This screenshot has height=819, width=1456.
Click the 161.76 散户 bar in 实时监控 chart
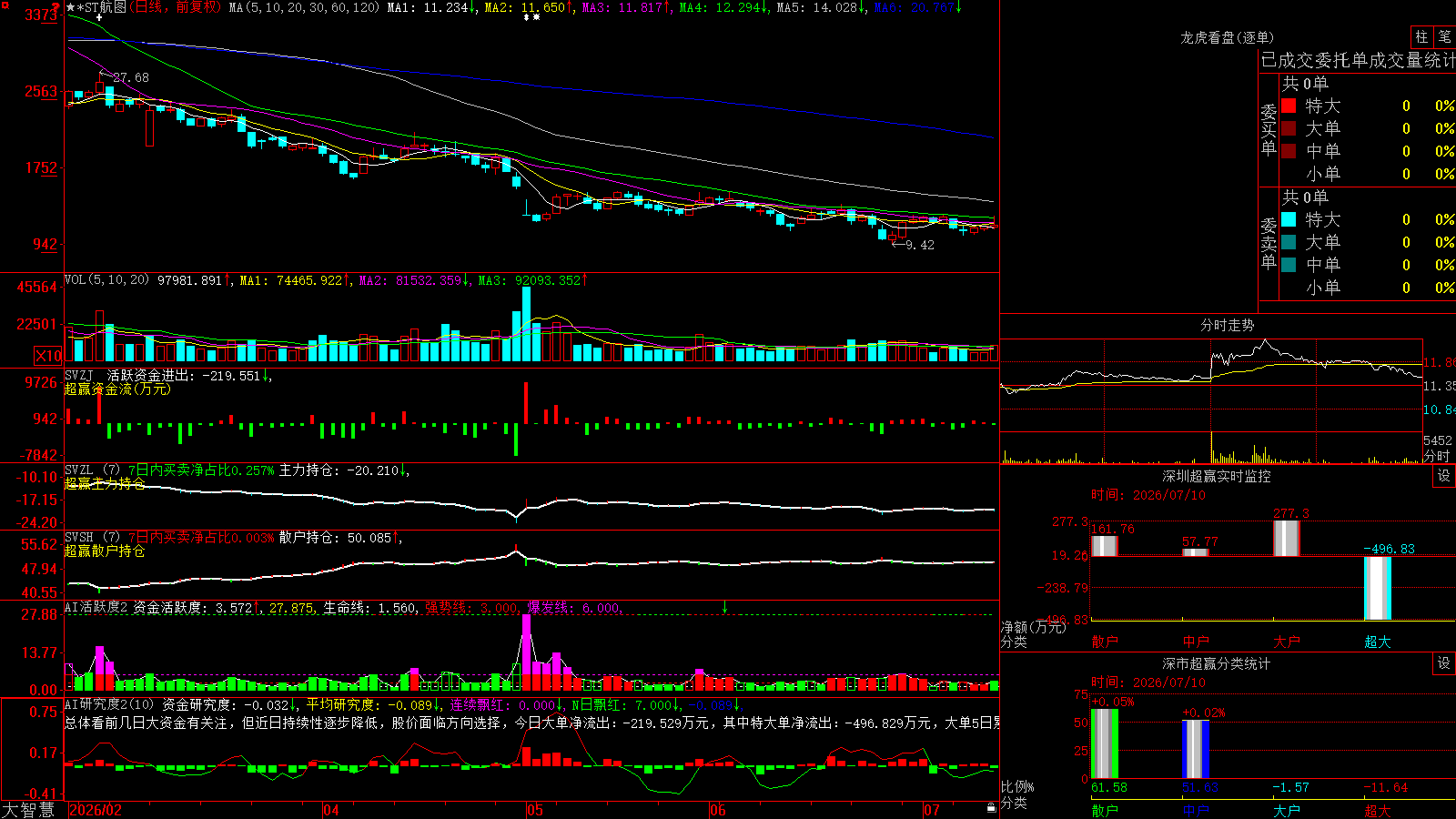point(1105,545)
